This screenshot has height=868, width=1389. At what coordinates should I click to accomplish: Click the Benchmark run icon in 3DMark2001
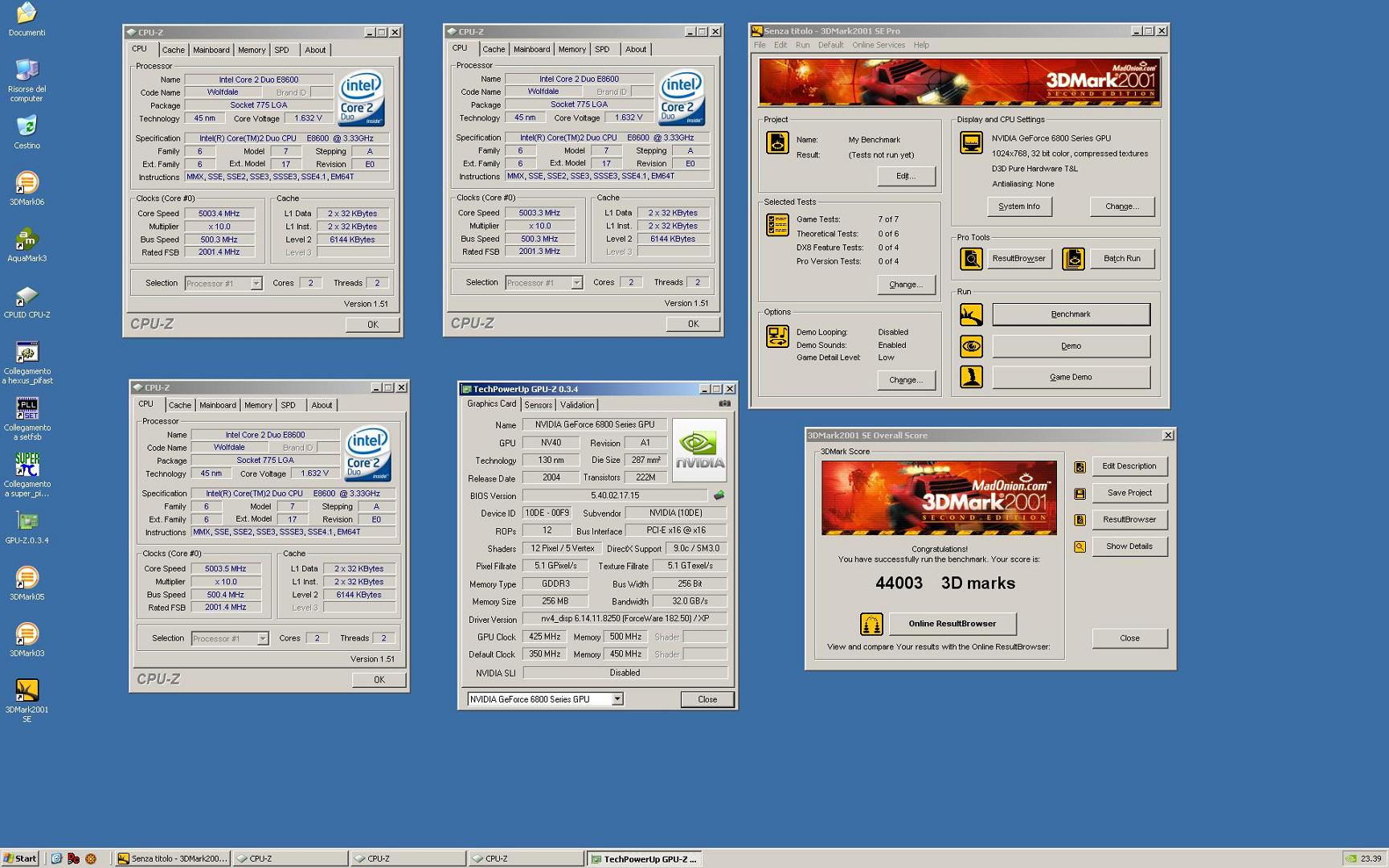point(971,314)
